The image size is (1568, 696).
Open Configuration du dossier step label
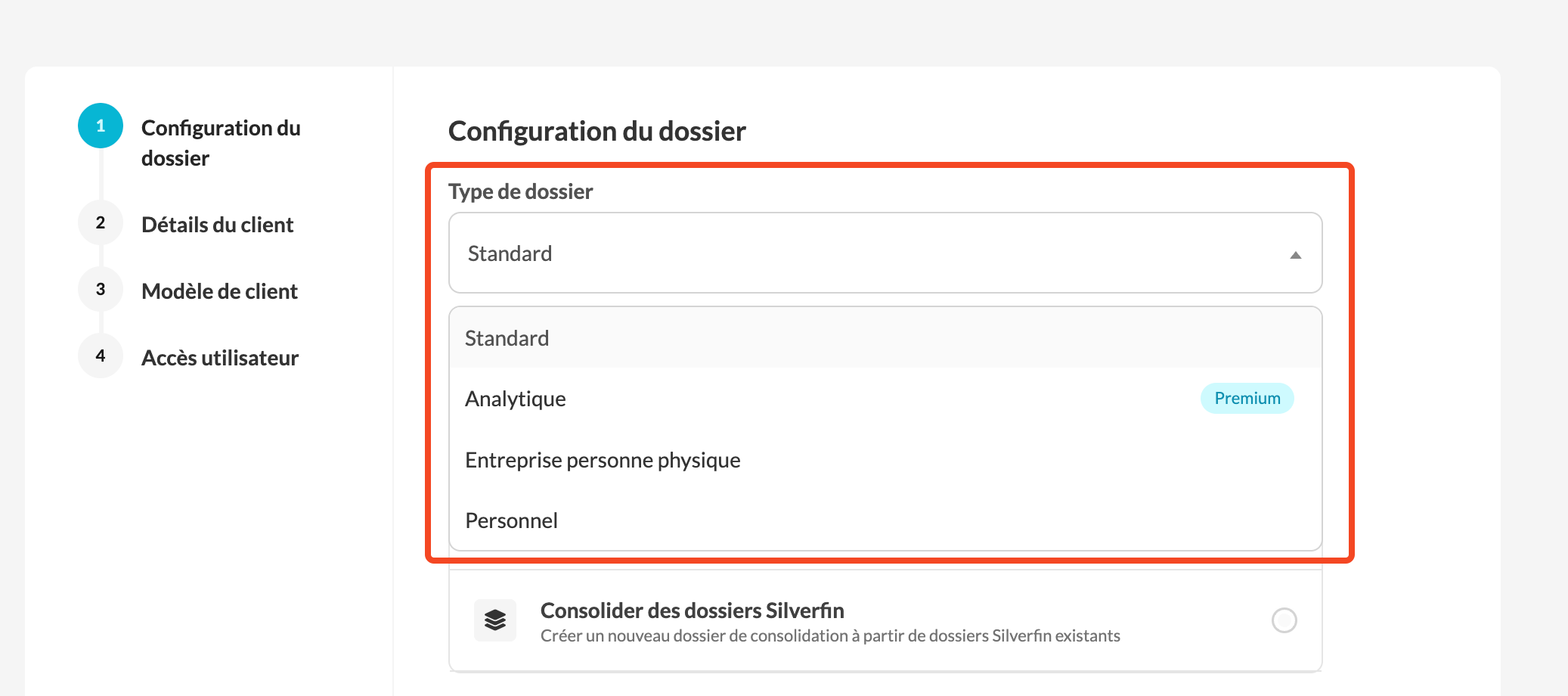click(221, 143)
